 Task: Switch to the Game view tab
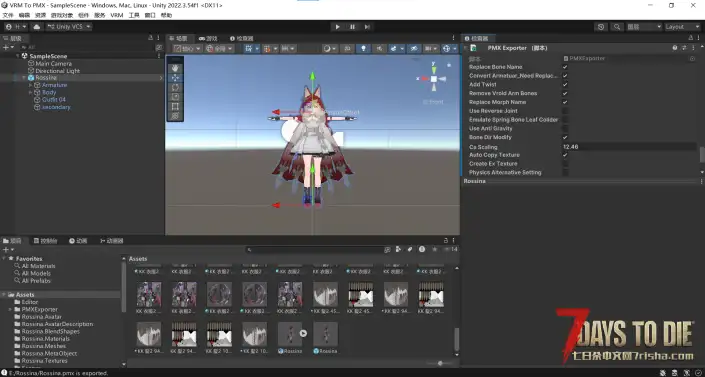click(x=209, y=39)
